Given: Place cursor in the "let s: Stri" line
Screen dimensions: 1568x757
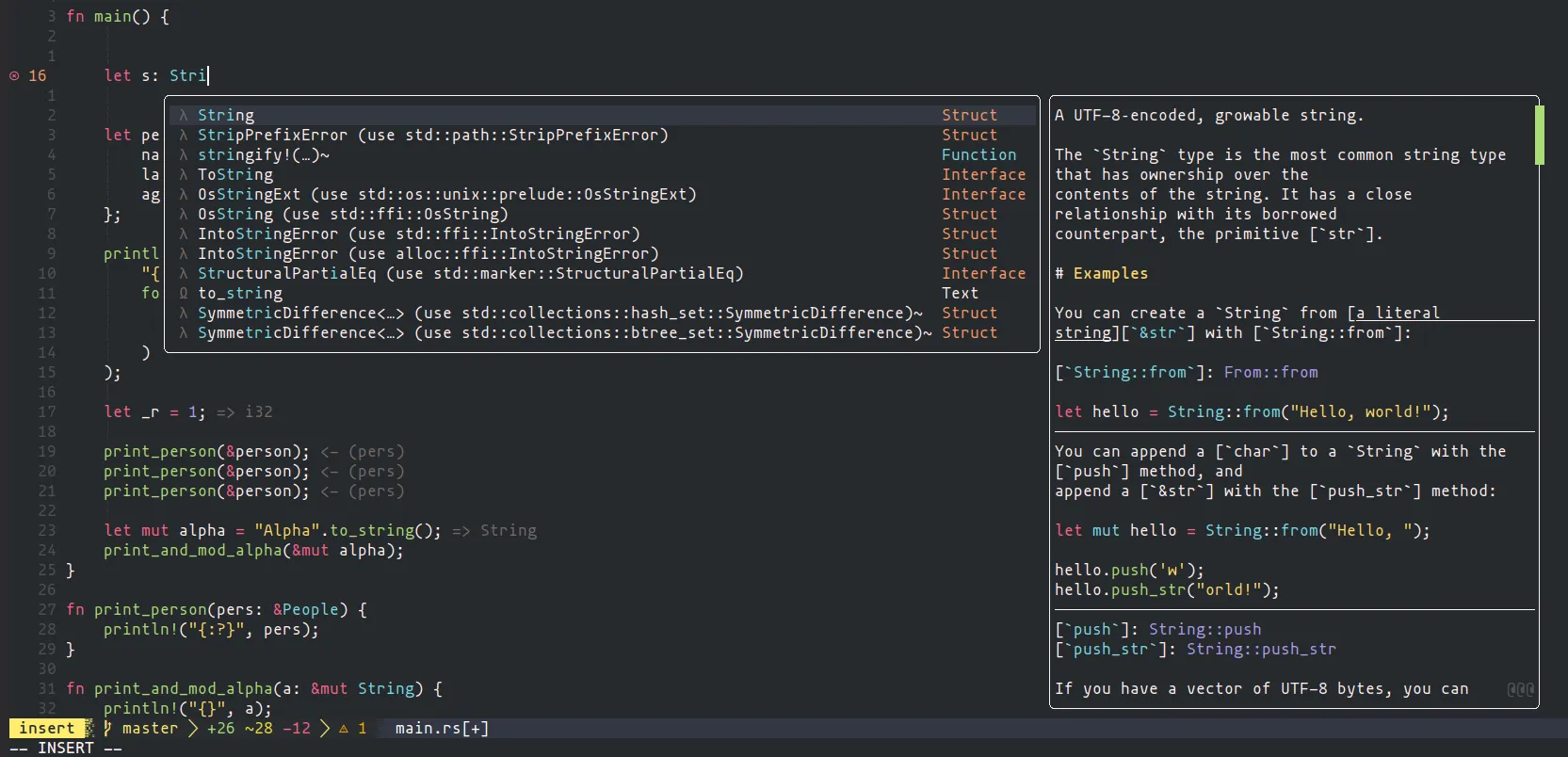Looking at the screenshot, I should click(155, 75).
